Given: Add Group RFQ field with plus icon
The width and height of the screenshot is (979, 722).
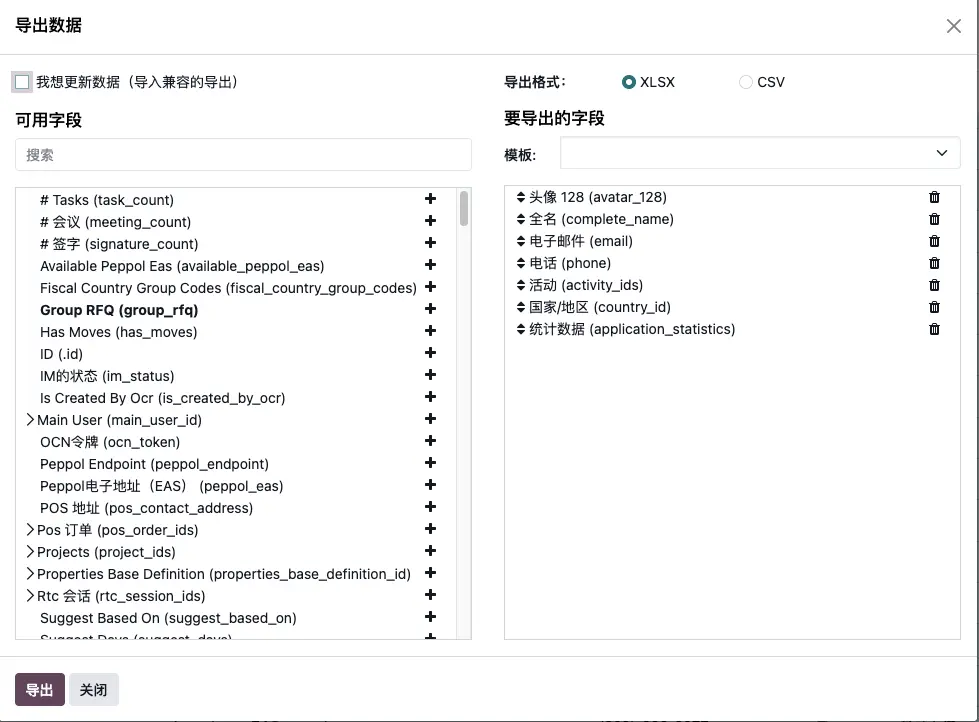Looking at the screenshot, I should pos(430,309).
